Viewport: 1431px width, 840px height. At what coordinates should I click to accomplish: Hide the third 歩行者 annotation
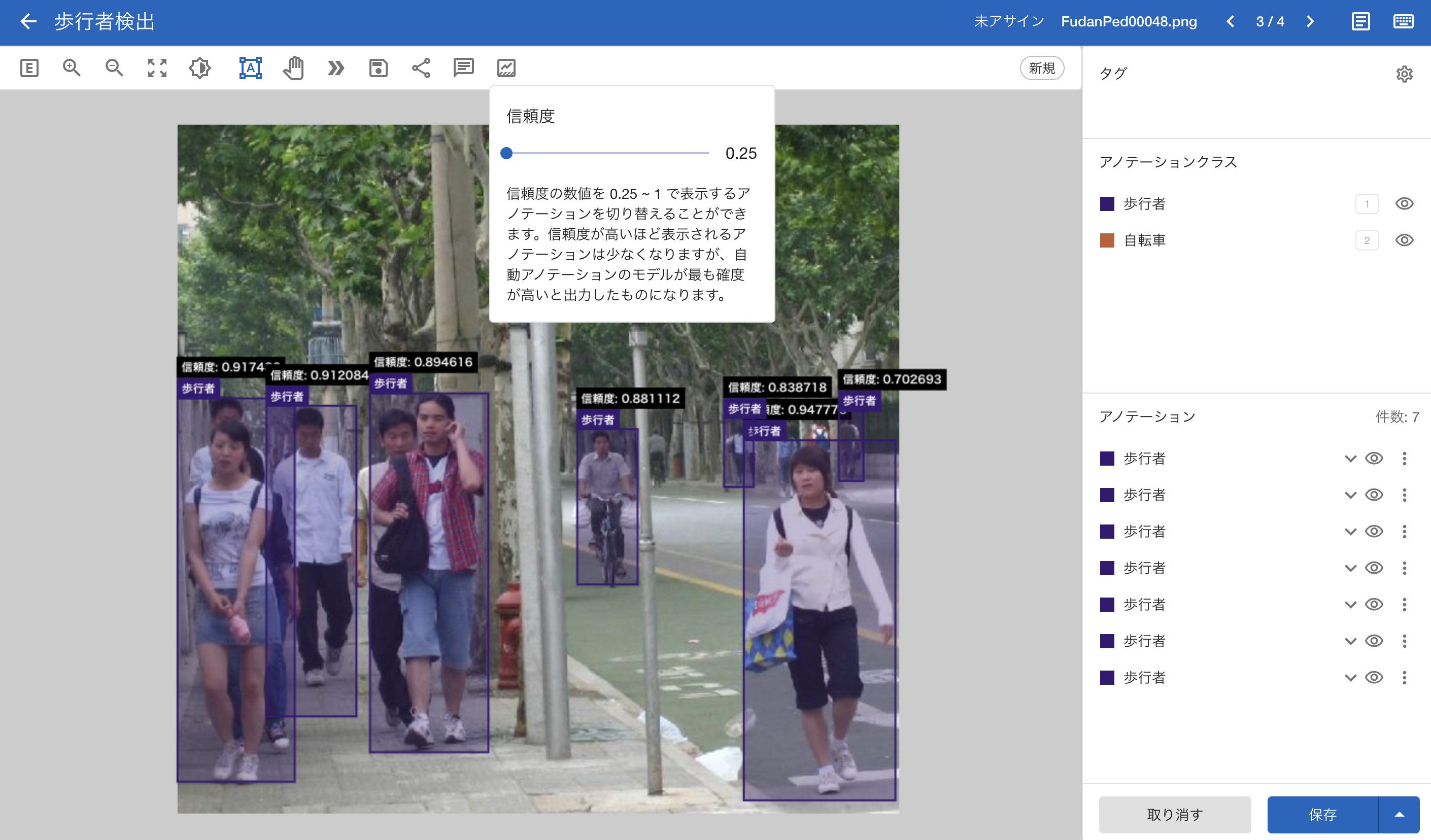[1374, 532]
